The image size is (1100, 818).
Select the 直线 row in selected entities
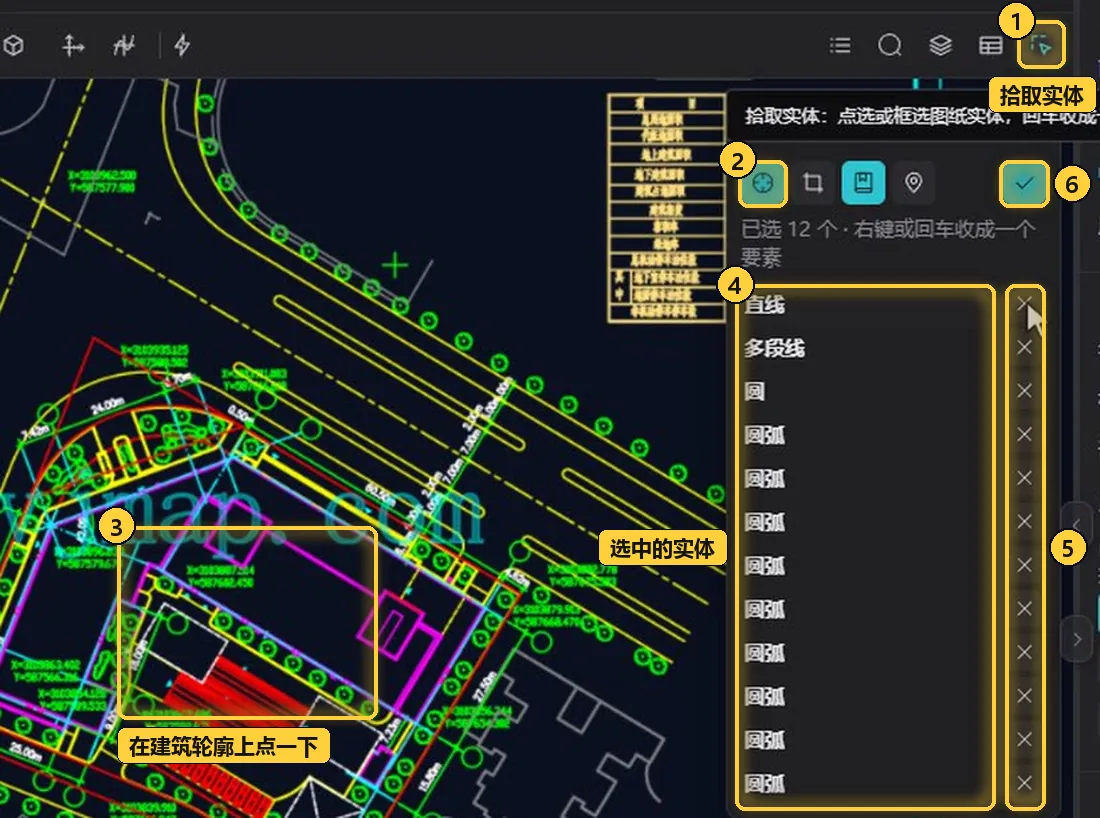(866, 304)
